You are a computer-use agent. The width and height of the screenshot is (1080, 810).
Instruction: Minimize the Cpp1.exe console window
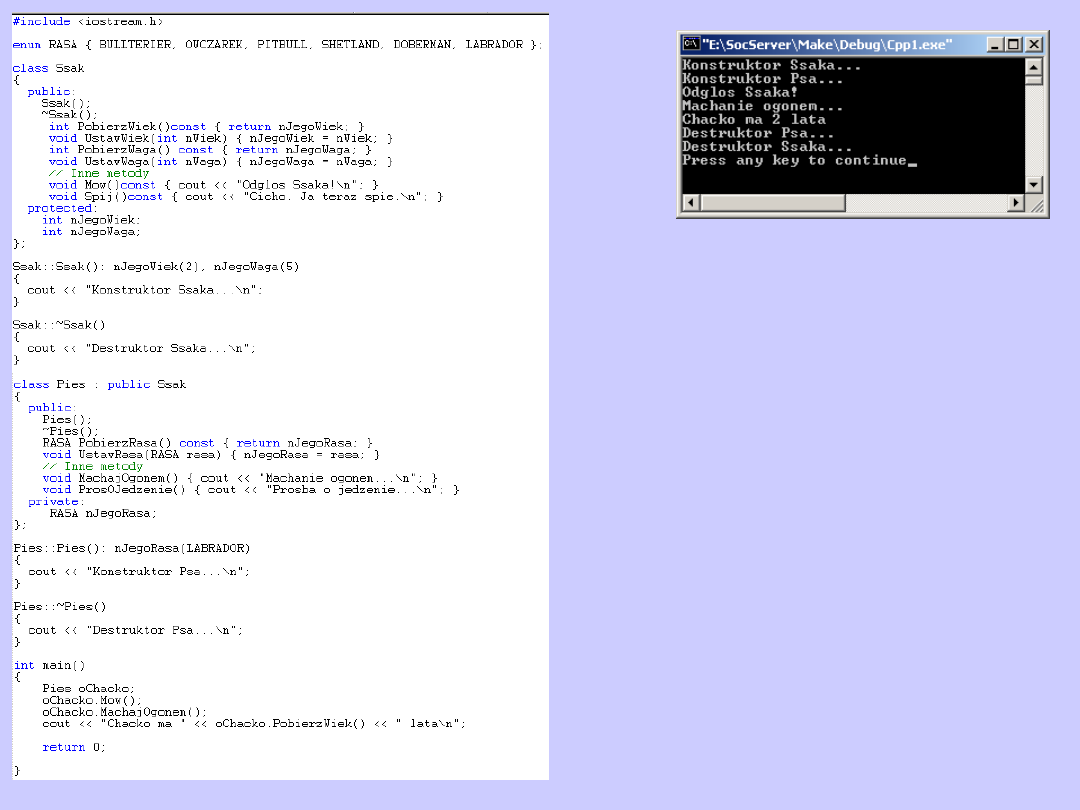994,45
